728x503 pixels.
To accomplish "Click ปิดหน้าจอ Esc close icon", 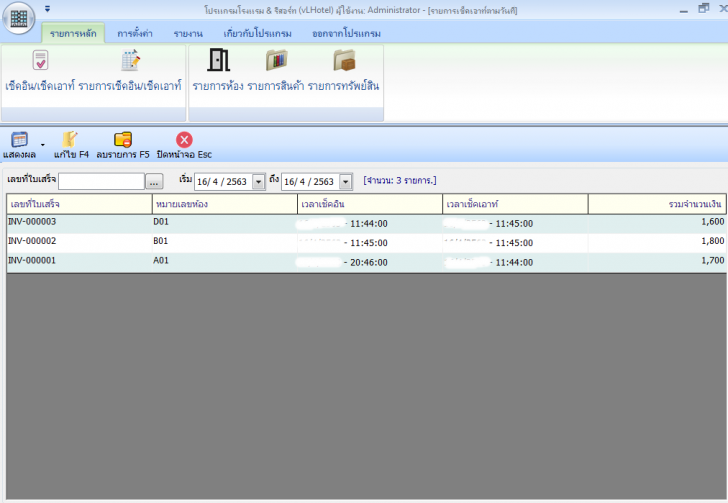I will (184, 140).
